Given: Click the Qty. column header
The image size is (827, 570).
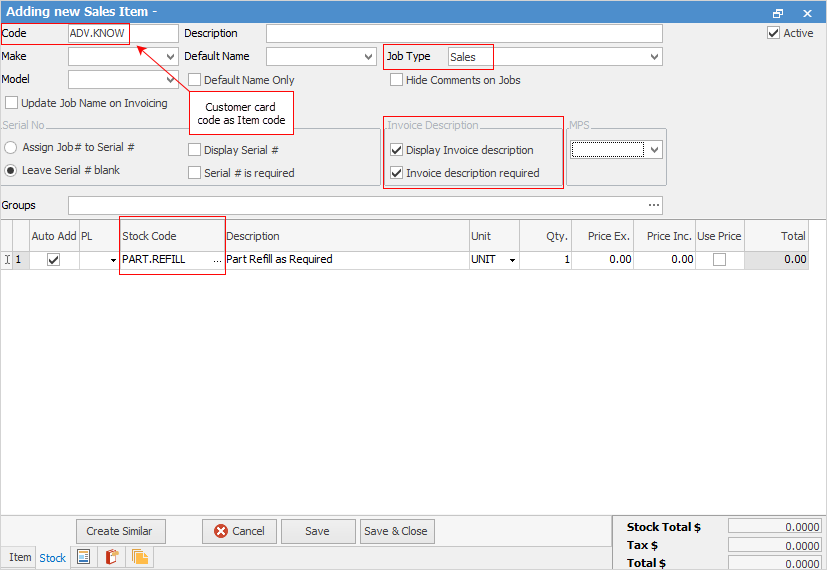Looking at the screenshot, I should coord(545,236).
